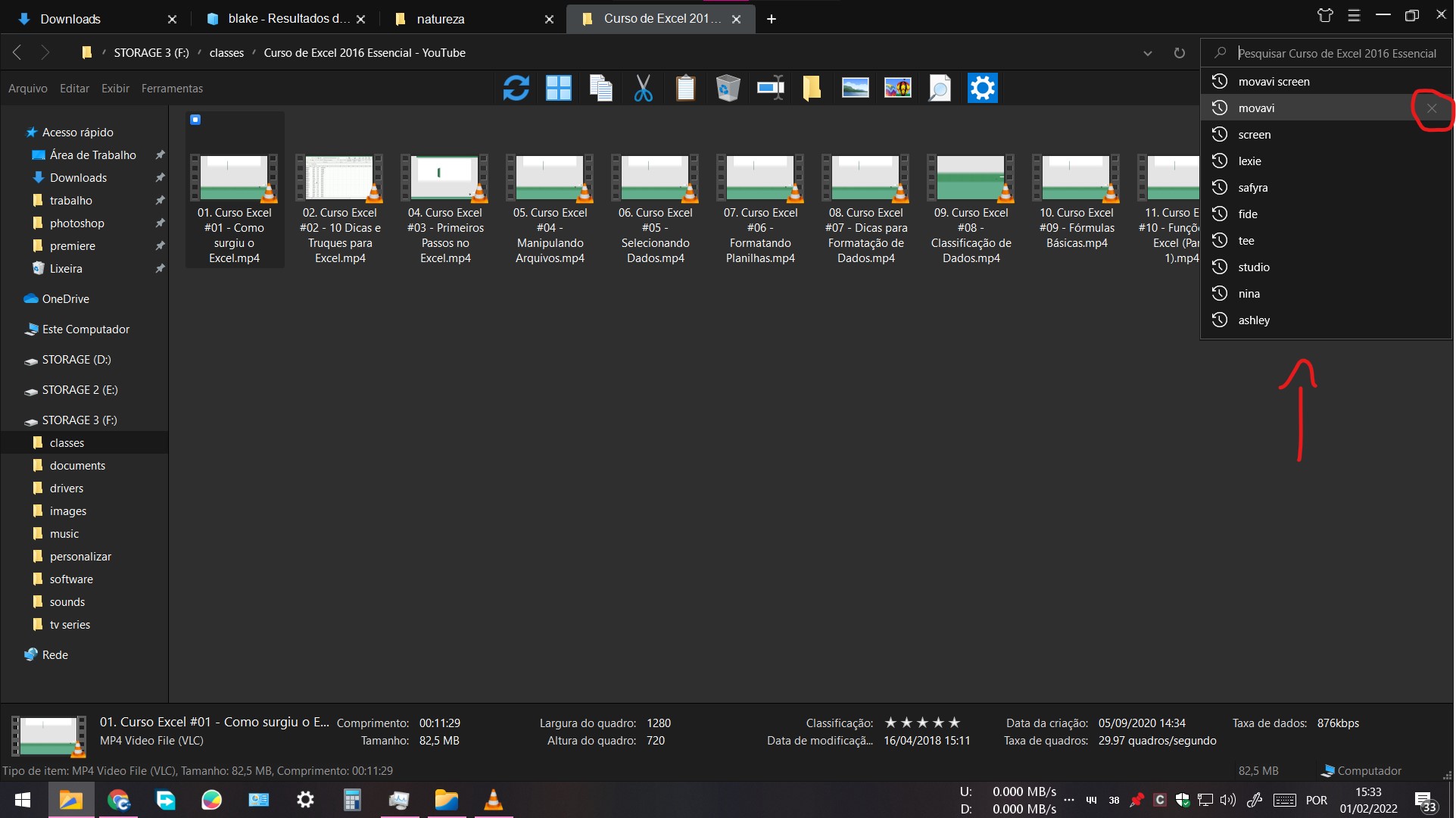The image size is (1456, 818).
Task: Open 'Acesso rápido' in the sidebar
Action: coord(77,133)
